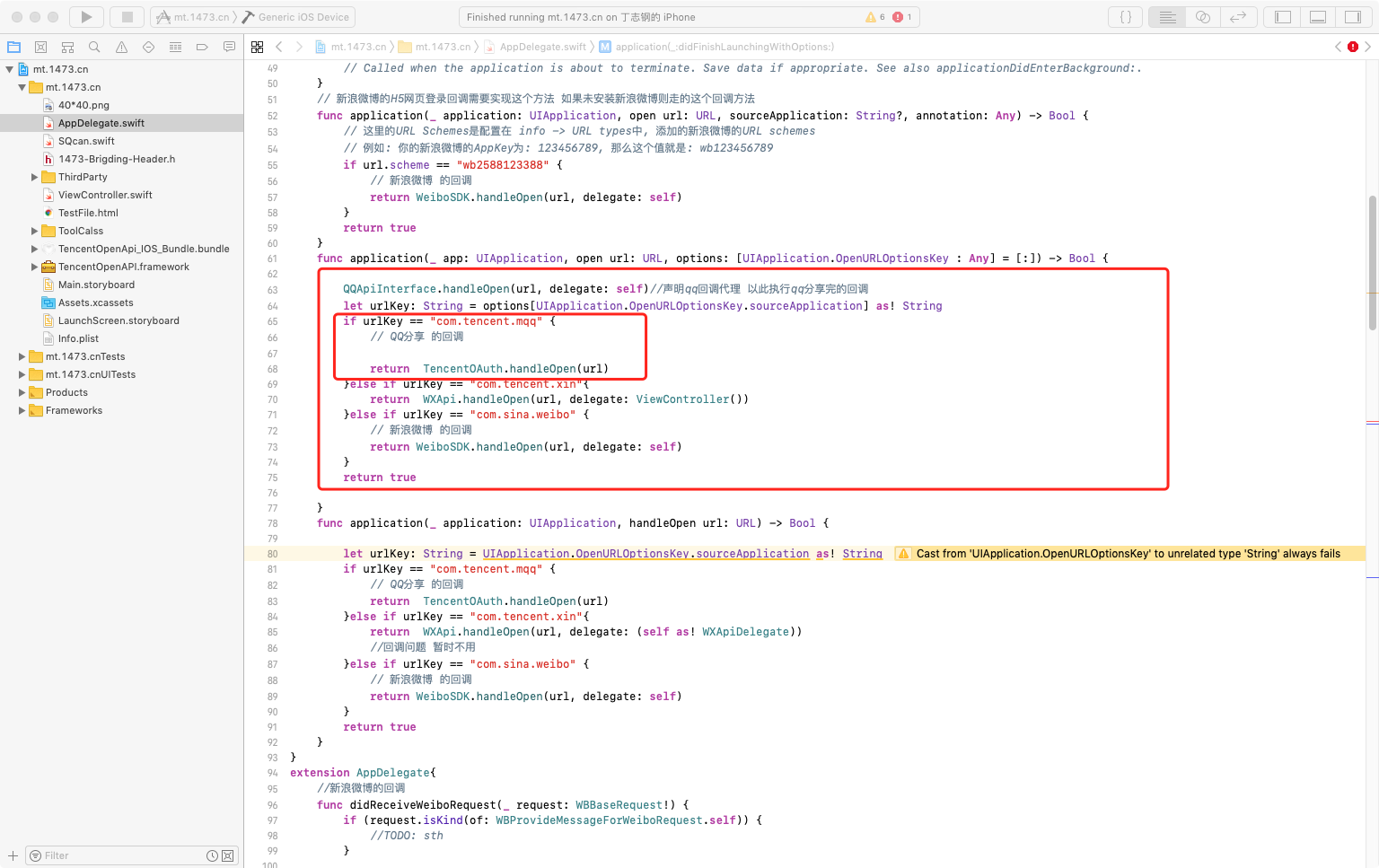Click mt.1473.cn folder in jump bar
The height and width of the screenshot is (868, 1379).
(435, 47)
